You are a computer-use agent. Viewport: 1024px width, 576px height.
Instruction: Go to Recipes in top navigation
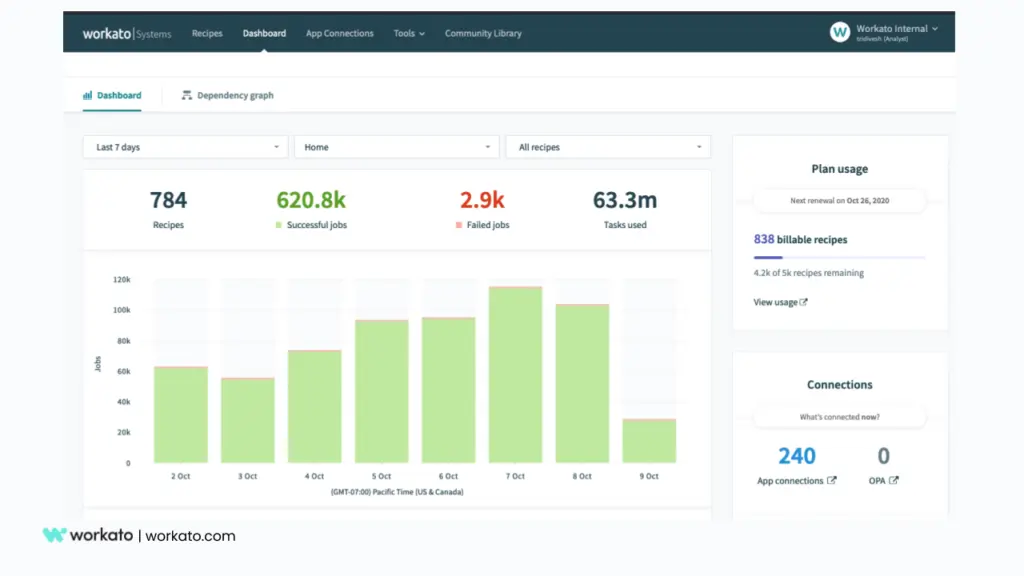(207, 33)
